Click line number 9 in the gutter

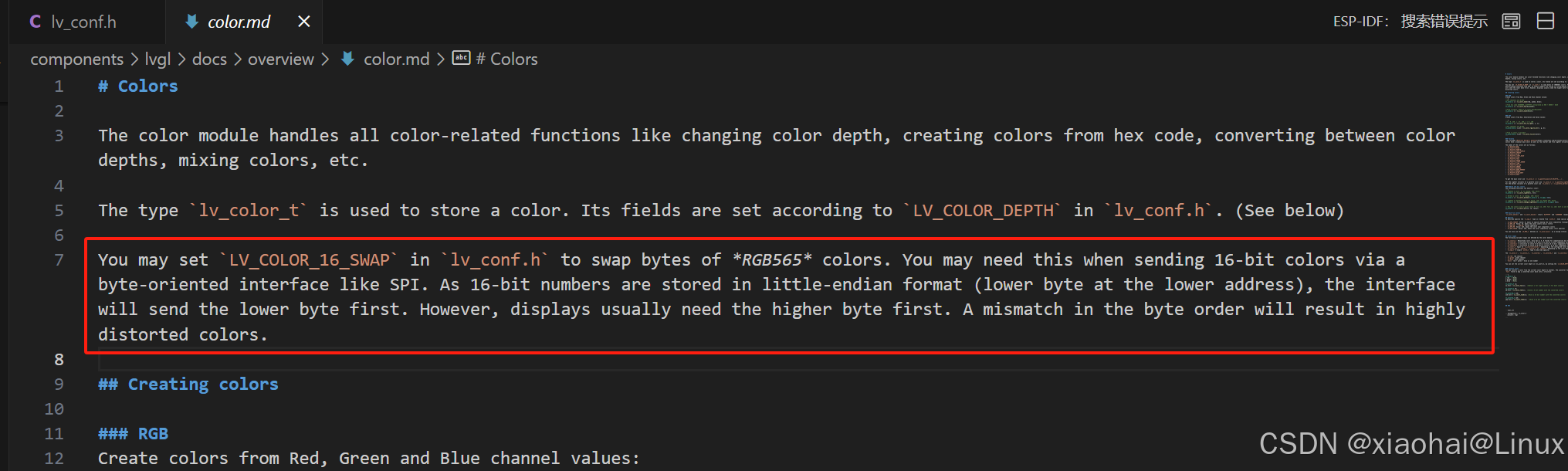tap(59, 384)
